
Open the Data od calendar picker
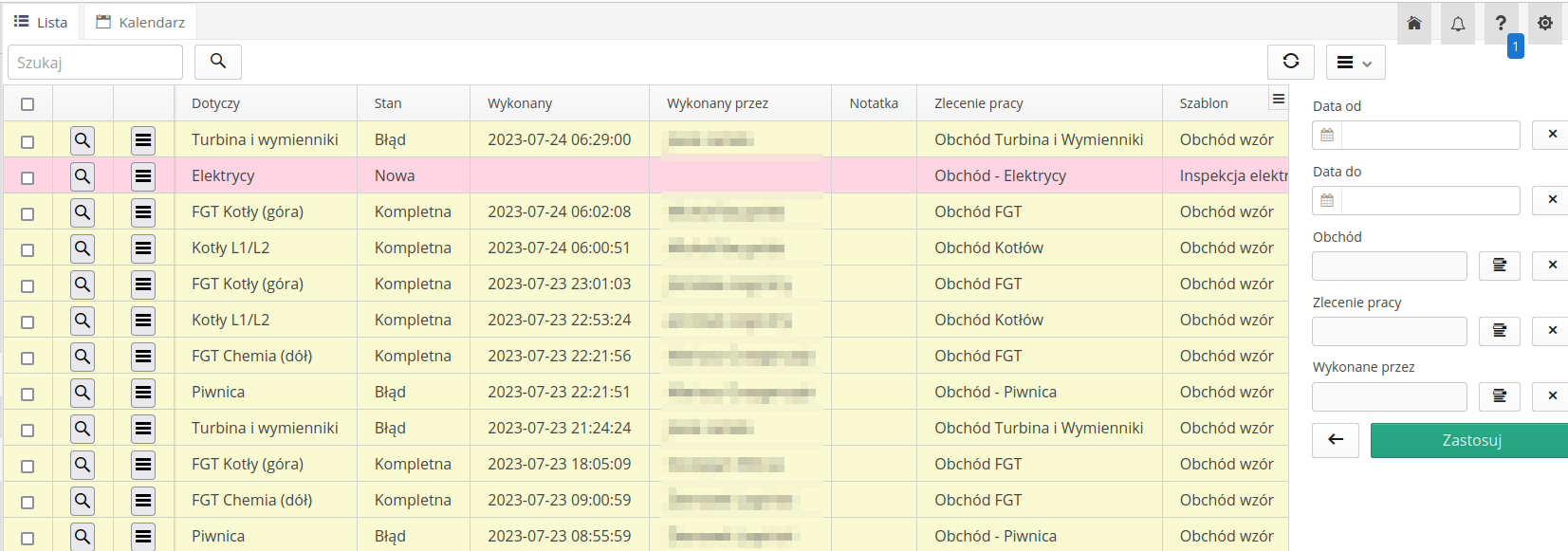pyautogui.click(x=1327, y=135)
